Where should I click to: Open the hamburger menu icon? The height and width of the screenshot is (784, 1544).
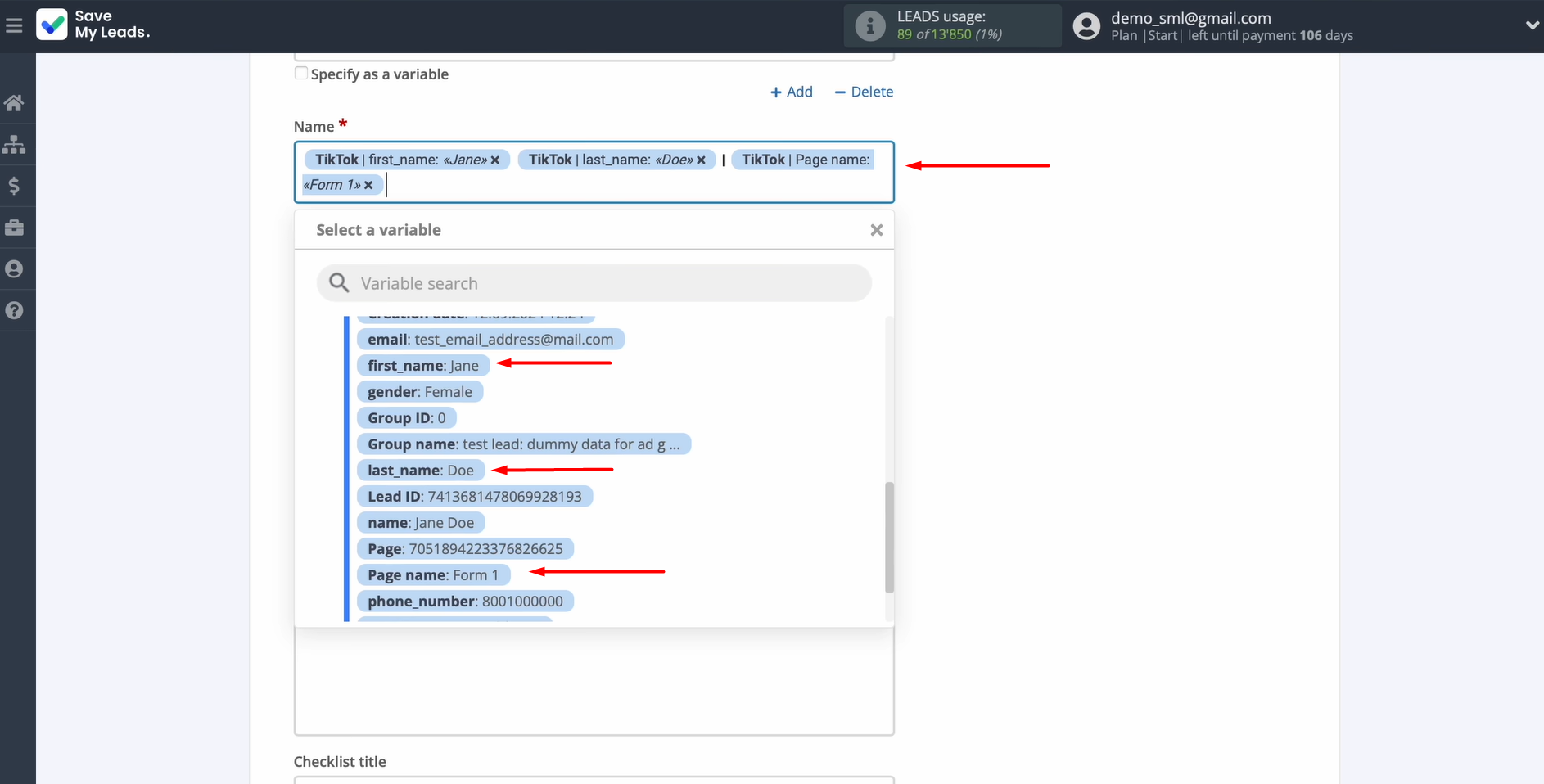coord(14,26)
